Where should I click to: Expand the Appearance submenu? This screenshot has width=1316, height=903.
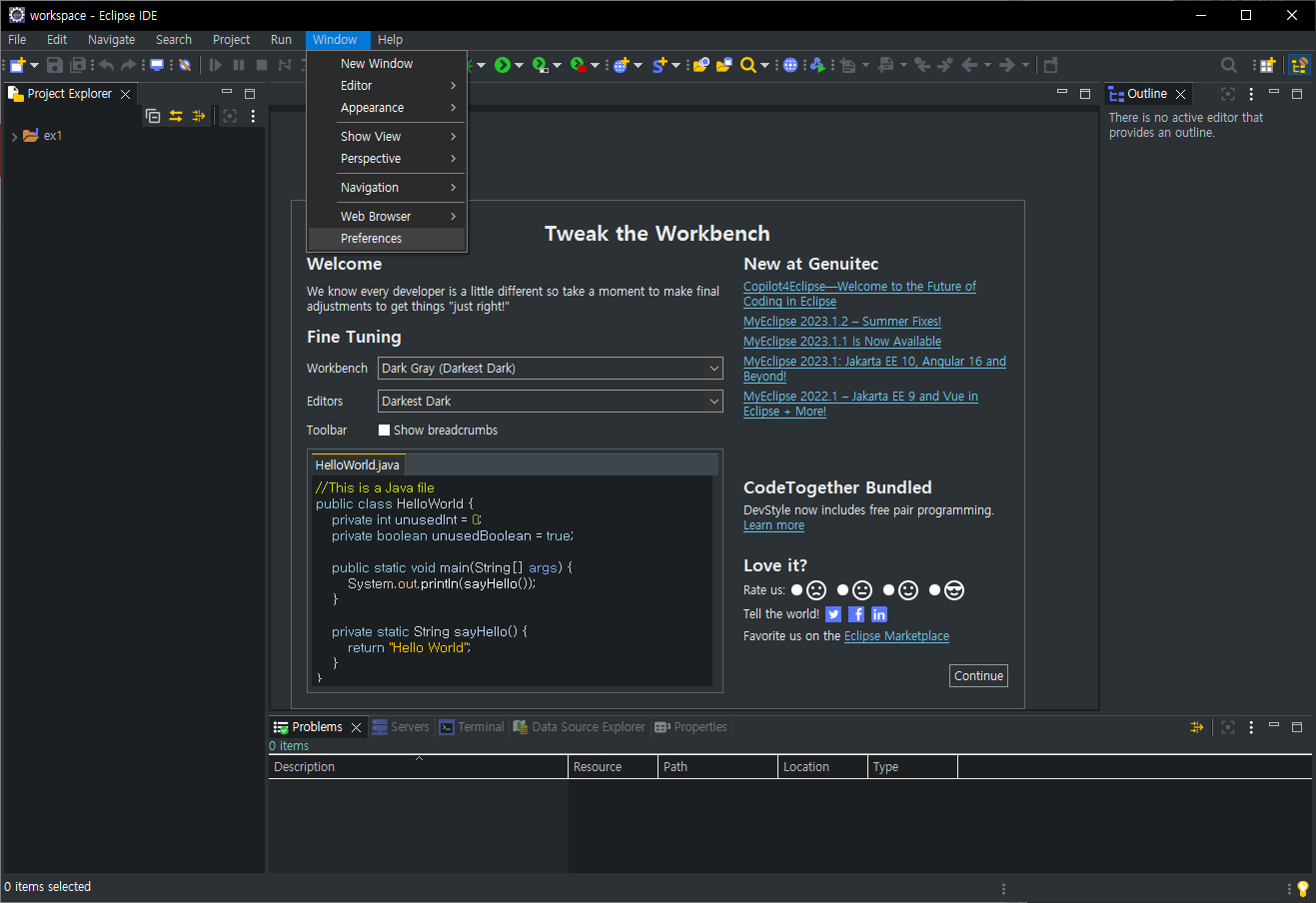point(387,108)
